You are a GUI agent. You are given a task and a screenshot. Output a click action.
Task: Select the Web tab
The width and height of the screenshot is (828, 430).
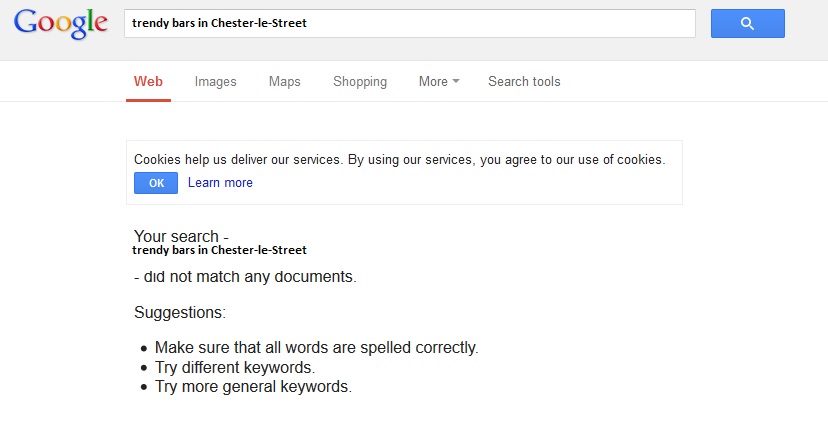click(x=148, y=82)
